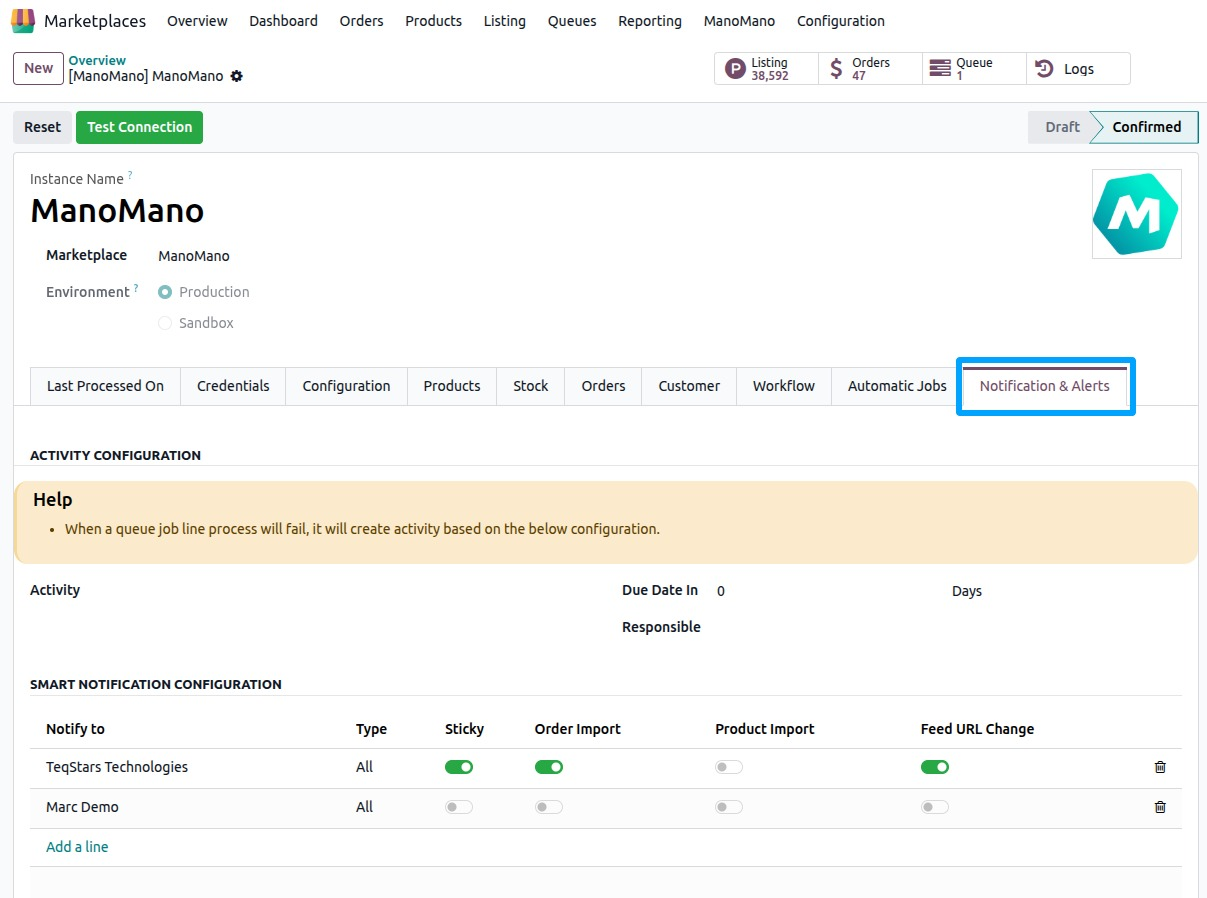
Task: Toggle Sticky for Marc Demo
Action: (x=459, y=807)
